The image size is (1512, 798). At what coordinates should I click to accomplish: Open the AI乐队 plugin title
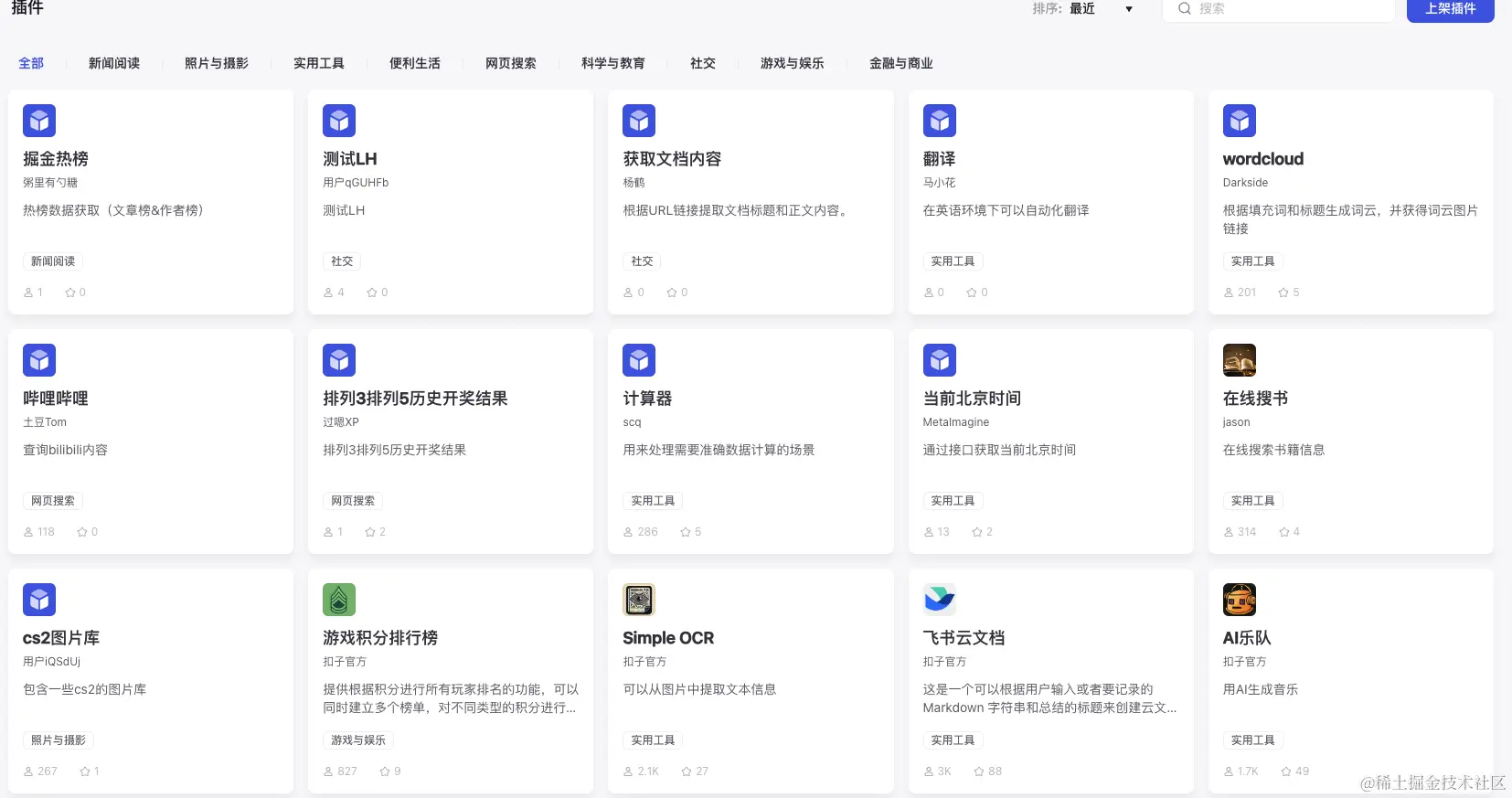tap(1247, 638)
